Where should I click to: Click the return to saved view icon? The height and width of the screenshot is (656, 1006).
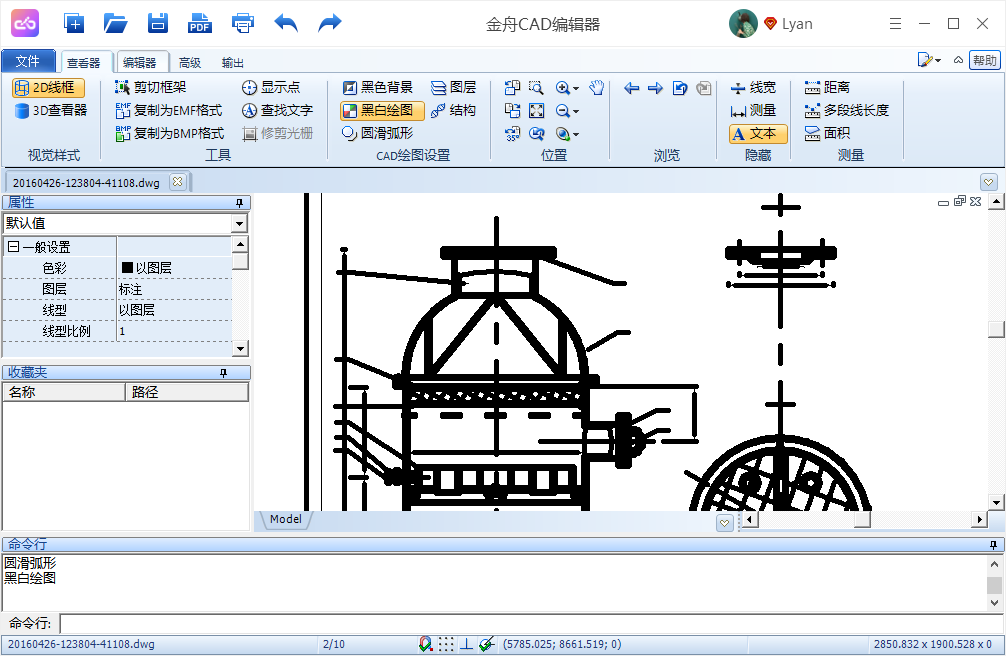pos(679,88)
